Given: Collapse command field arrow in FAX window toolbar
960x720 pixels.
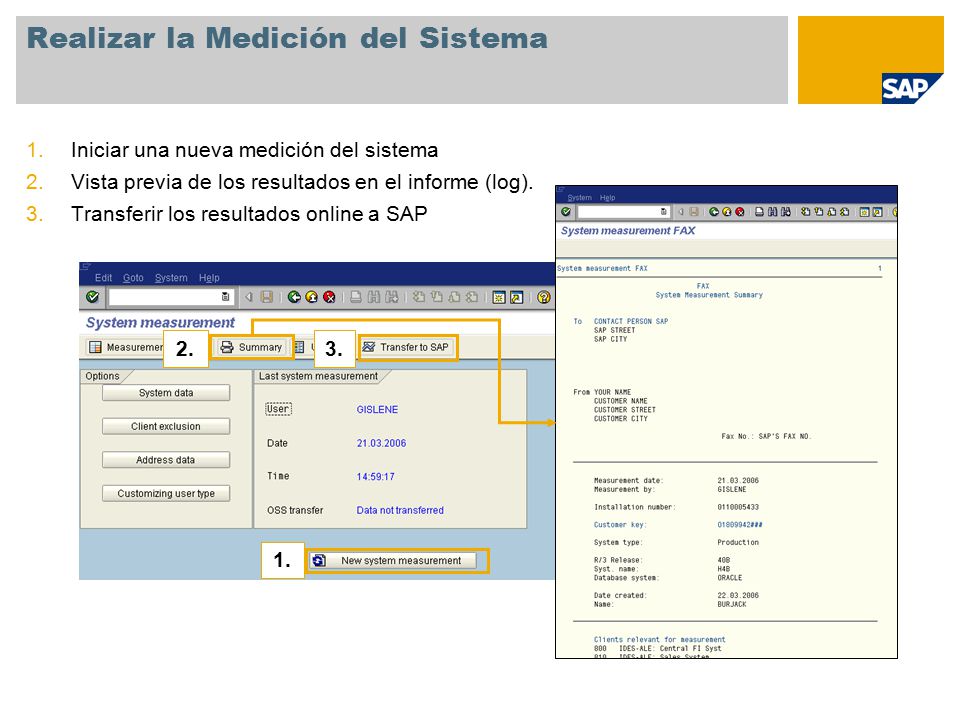Looking at the screenshot, I should (681, 212).
